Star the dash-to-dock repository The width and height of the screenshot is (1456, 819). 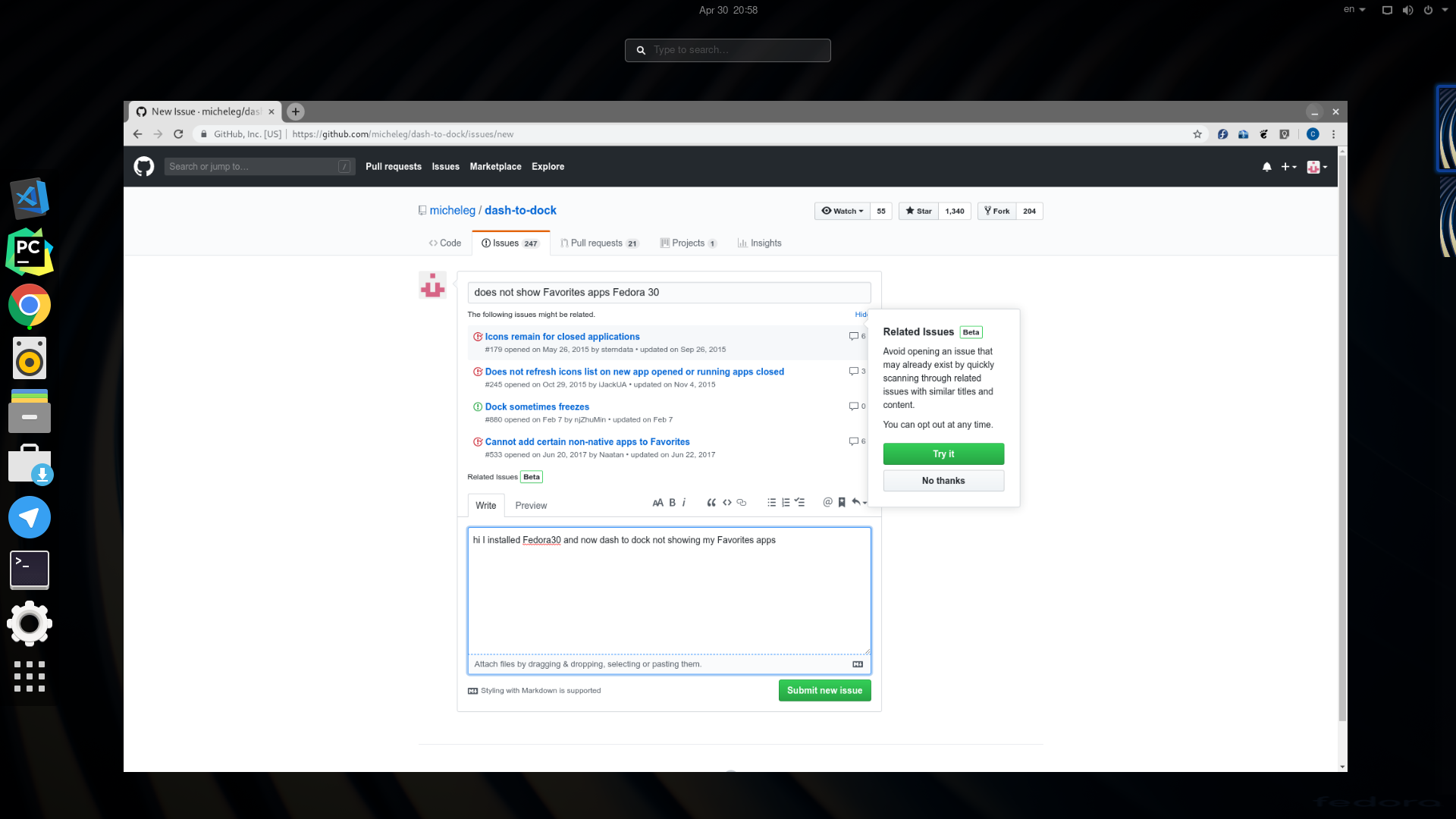point(918,211)
